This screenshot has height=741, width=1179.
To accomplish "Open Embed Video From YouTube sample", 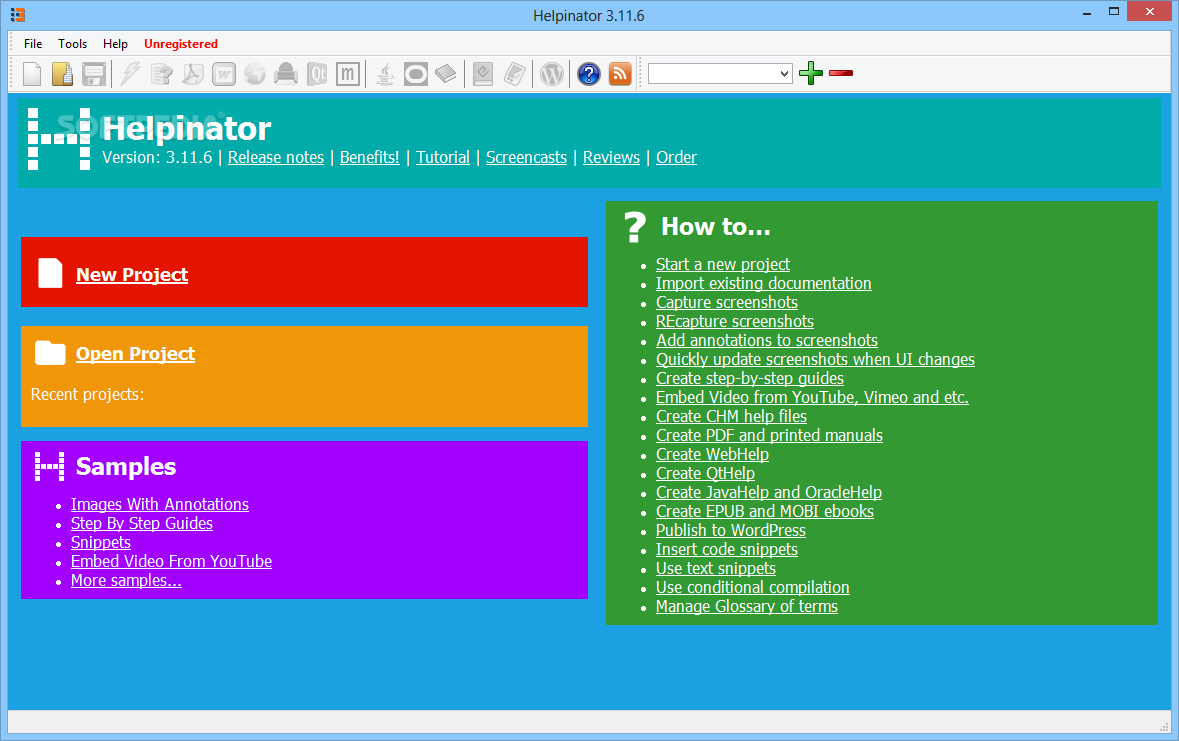I will pyautogui.click(x=171, y=561).
